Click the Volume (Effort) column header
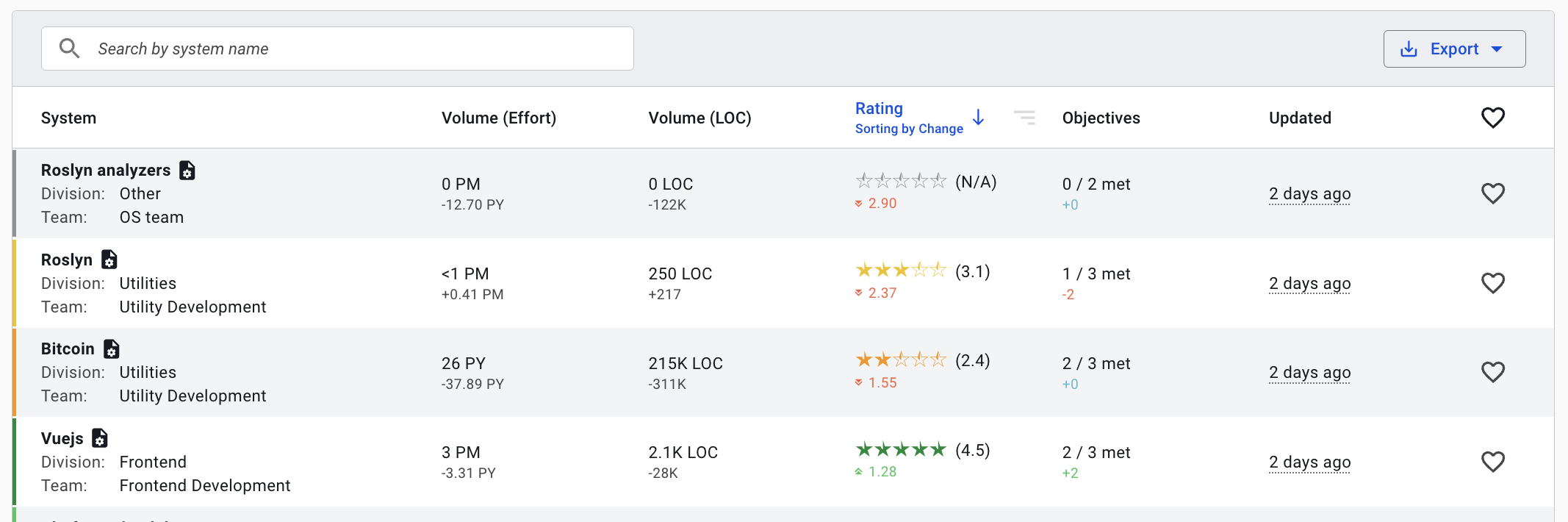Viewport: 1568px width, 522px height. (498, 118)
